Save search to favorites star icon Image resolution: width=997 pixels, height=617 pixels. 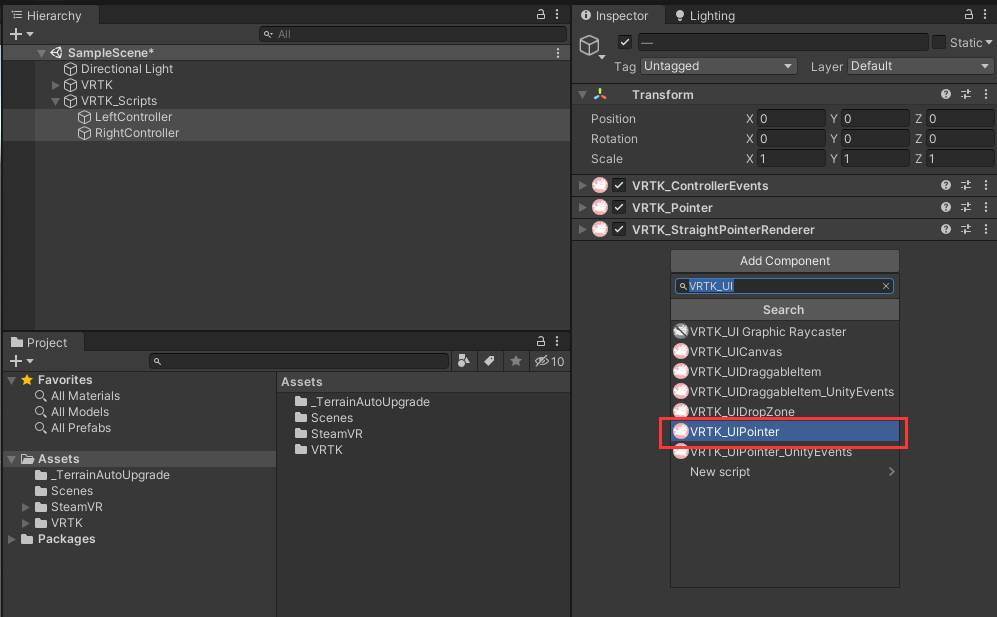pyautogui.click(x=516, y=361)
